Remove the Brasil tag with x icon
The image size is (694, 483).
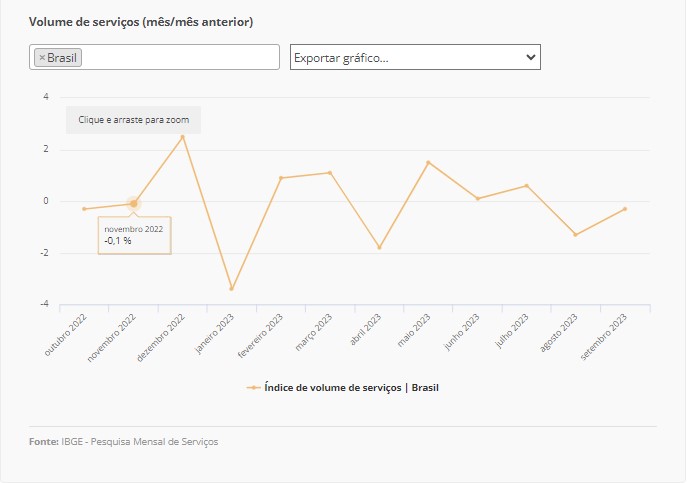(42, 58)
